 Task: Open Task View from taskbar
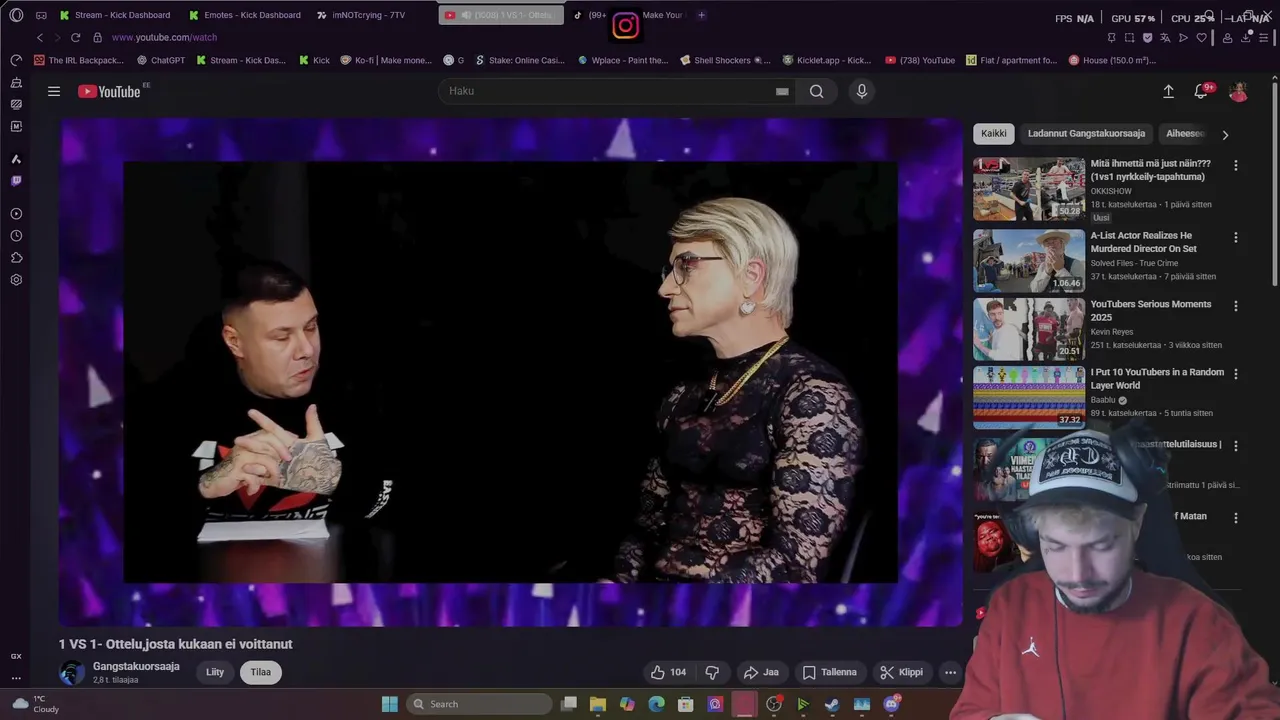569,704
